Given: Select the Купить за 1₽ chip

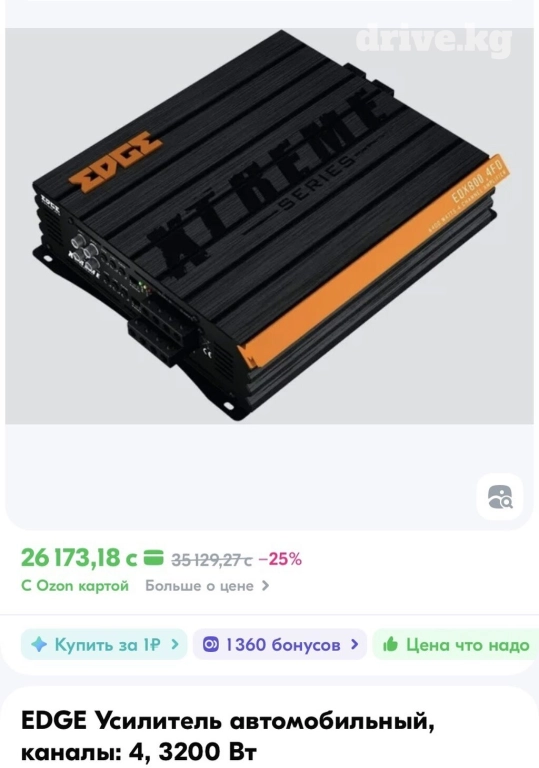Looking at the screenshot, I should point(104,644).
